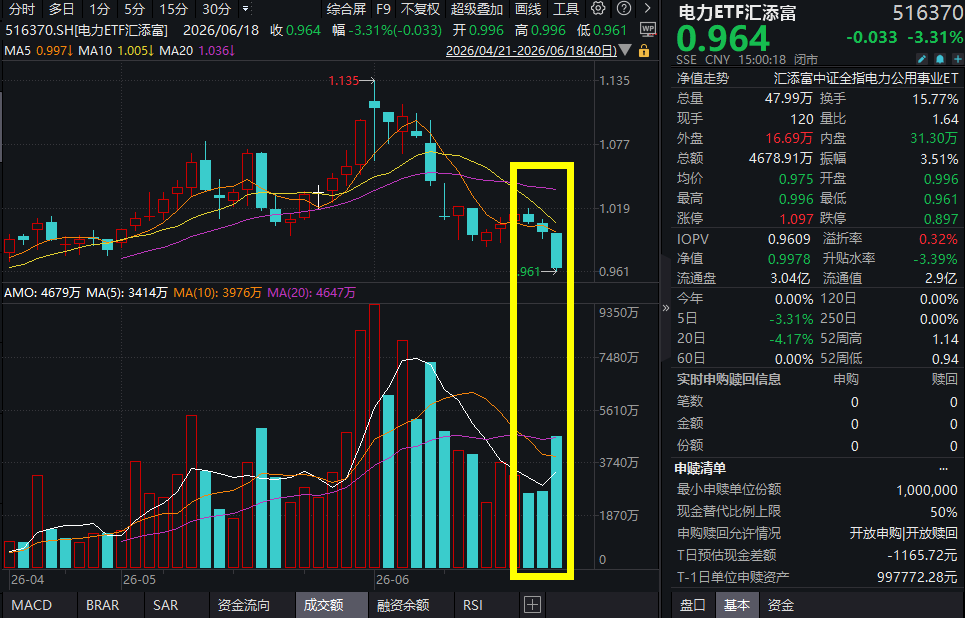Click the 总量 47.99万 value

[x=788, y=98]
